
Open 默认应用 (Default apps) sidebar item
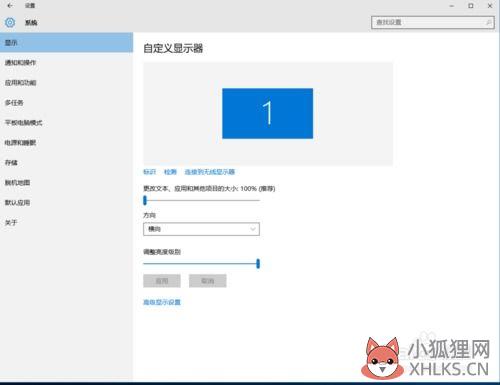66,203
